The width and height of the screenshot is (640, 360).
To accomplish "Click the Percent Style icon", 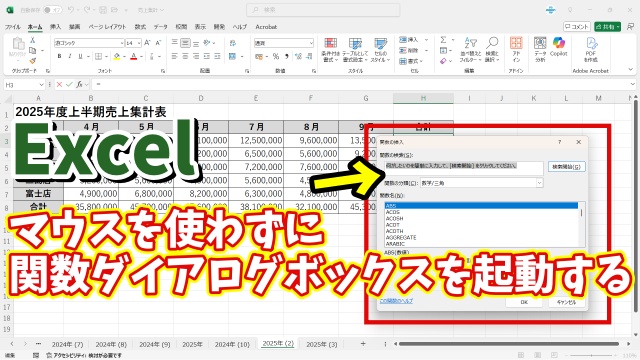I will pyautogui.click(x=276, y=56).
